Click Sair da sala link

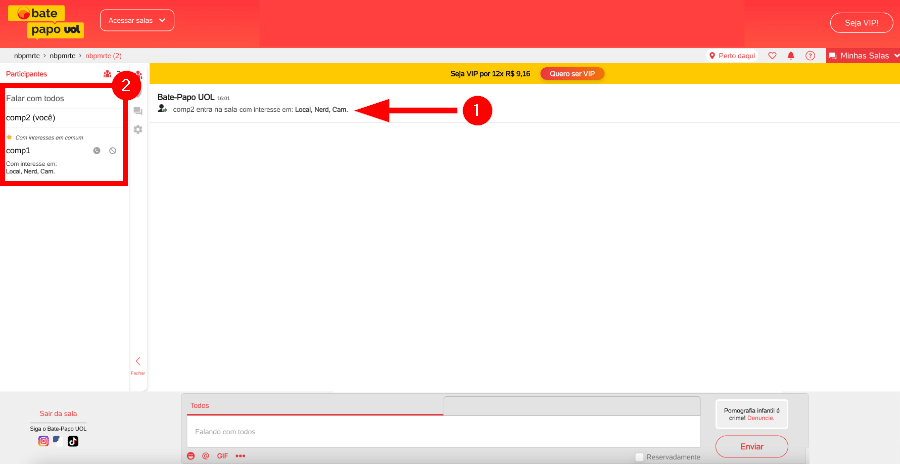pos(58,413)
